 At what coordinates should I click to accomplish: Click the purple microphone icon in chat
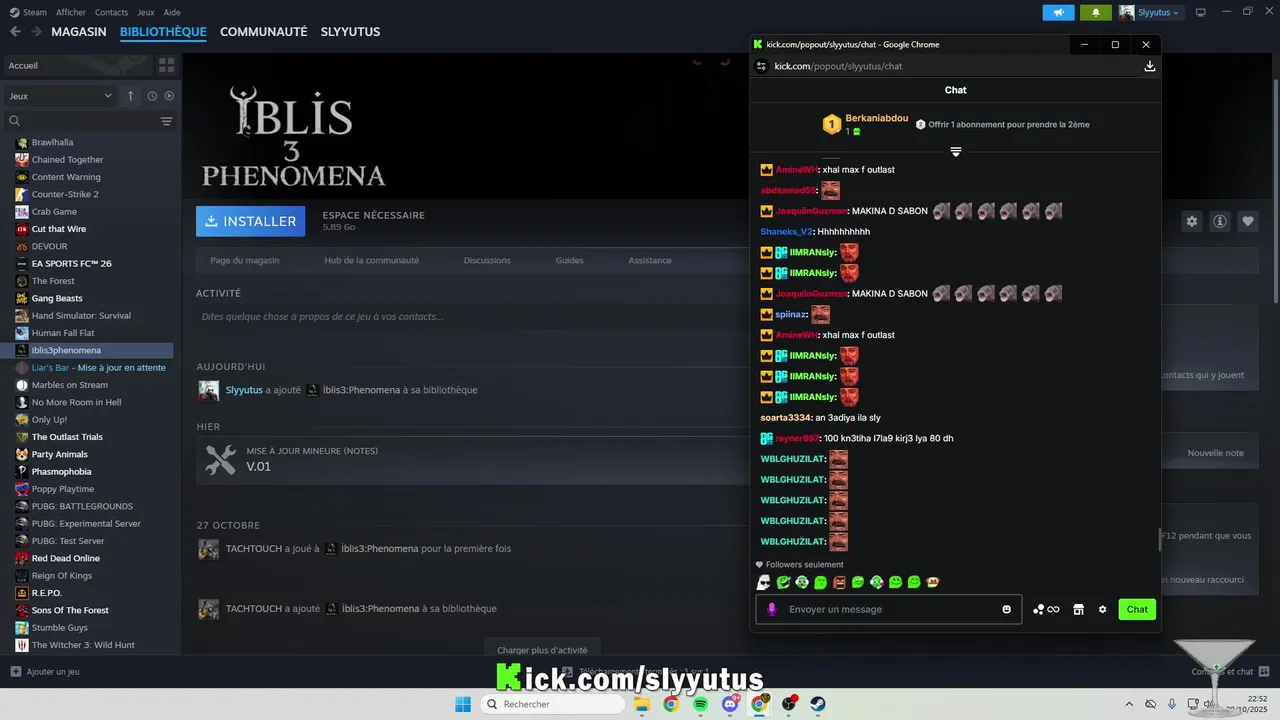pos(771,609)
